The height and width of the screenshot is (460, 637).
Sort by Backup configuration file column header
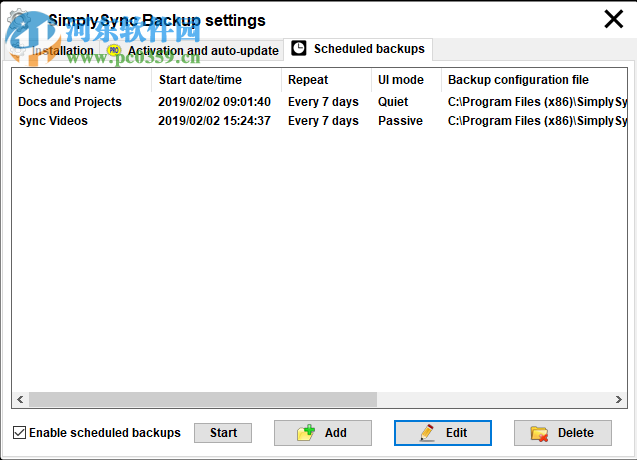coord(534,80)
